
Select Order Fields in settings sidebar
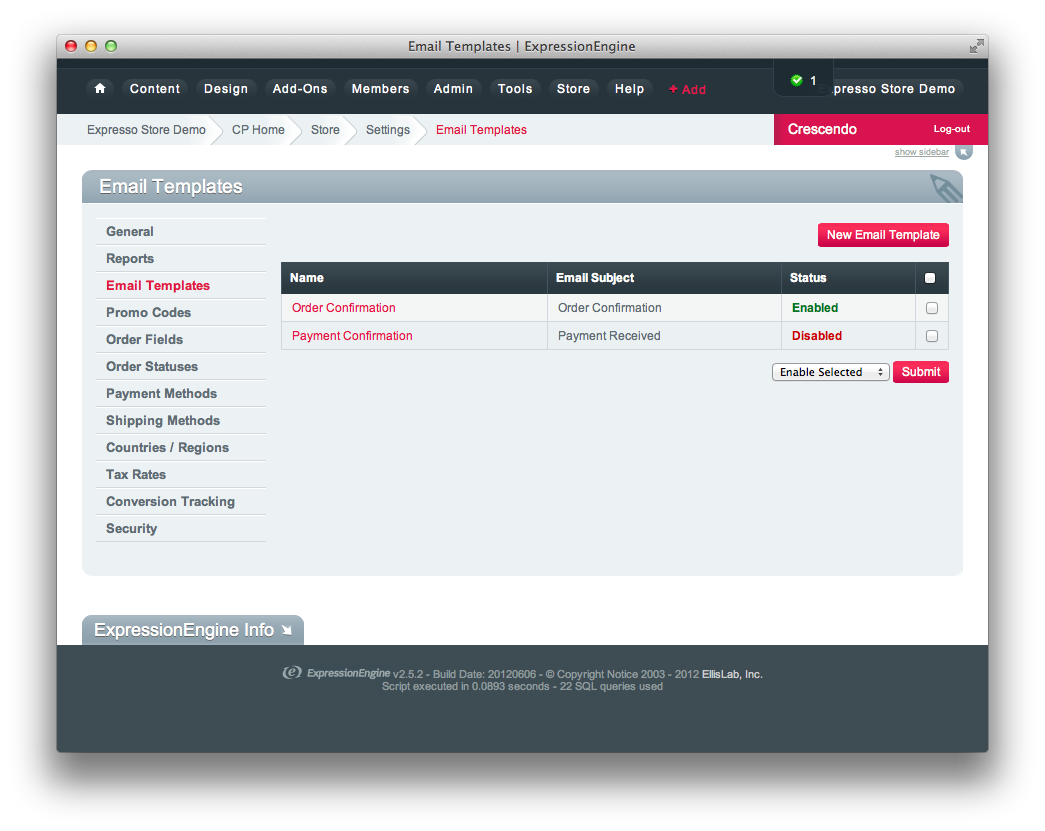coord(181,339)
